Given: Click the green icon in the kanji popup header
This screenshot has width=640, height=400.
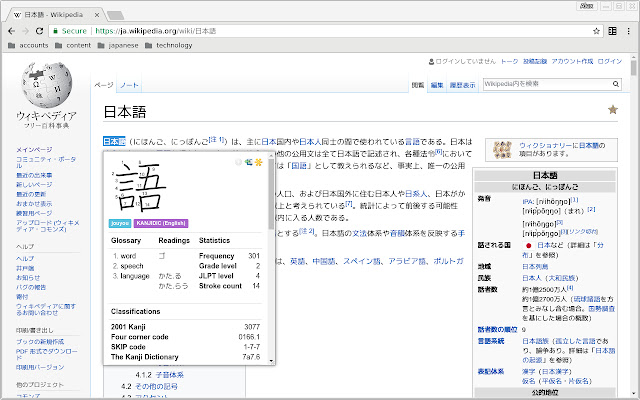Looking at the screenshot, I should point(248,162).
